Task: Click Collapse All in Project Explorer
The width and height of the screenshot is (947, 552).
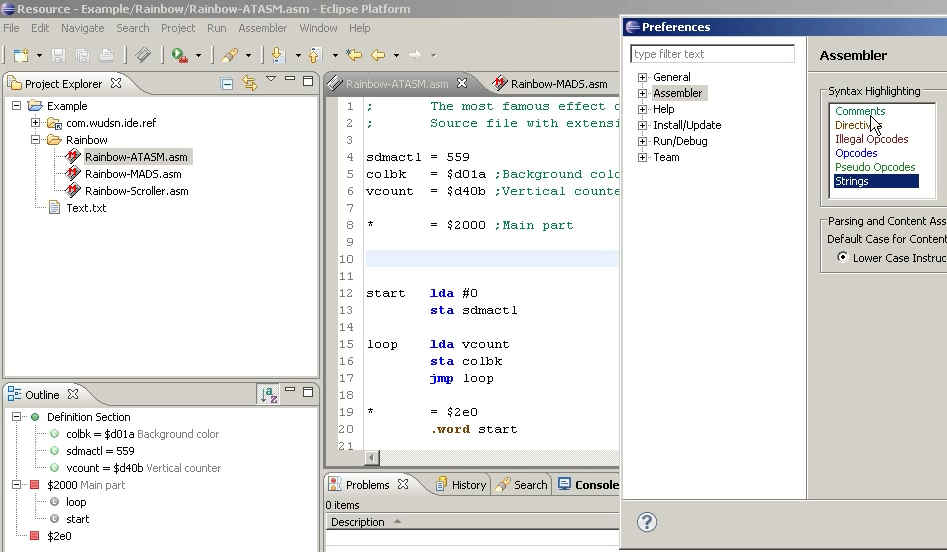Action: coord(227,84)
